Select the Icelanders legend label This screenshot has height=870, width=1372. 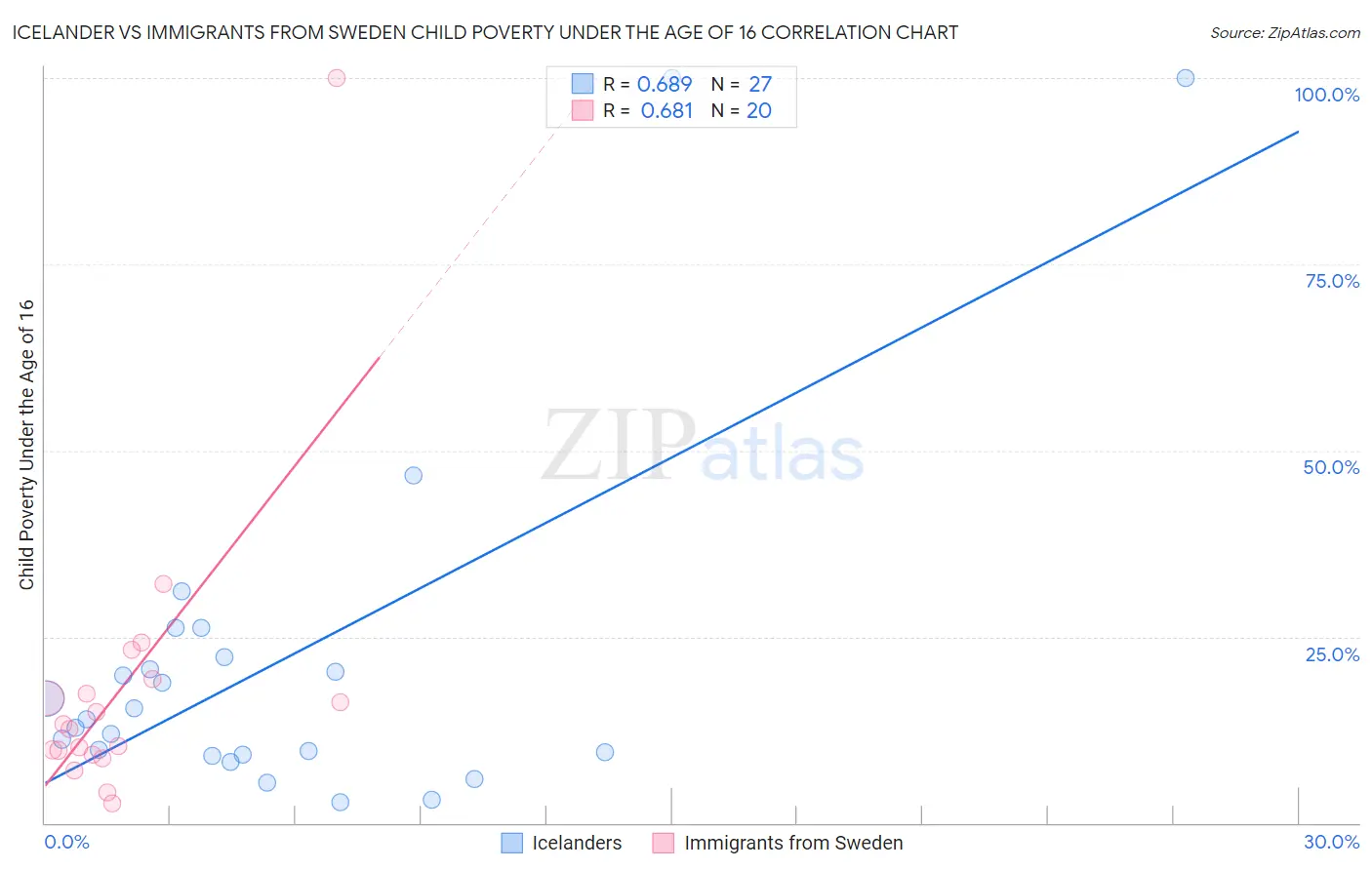577,843
